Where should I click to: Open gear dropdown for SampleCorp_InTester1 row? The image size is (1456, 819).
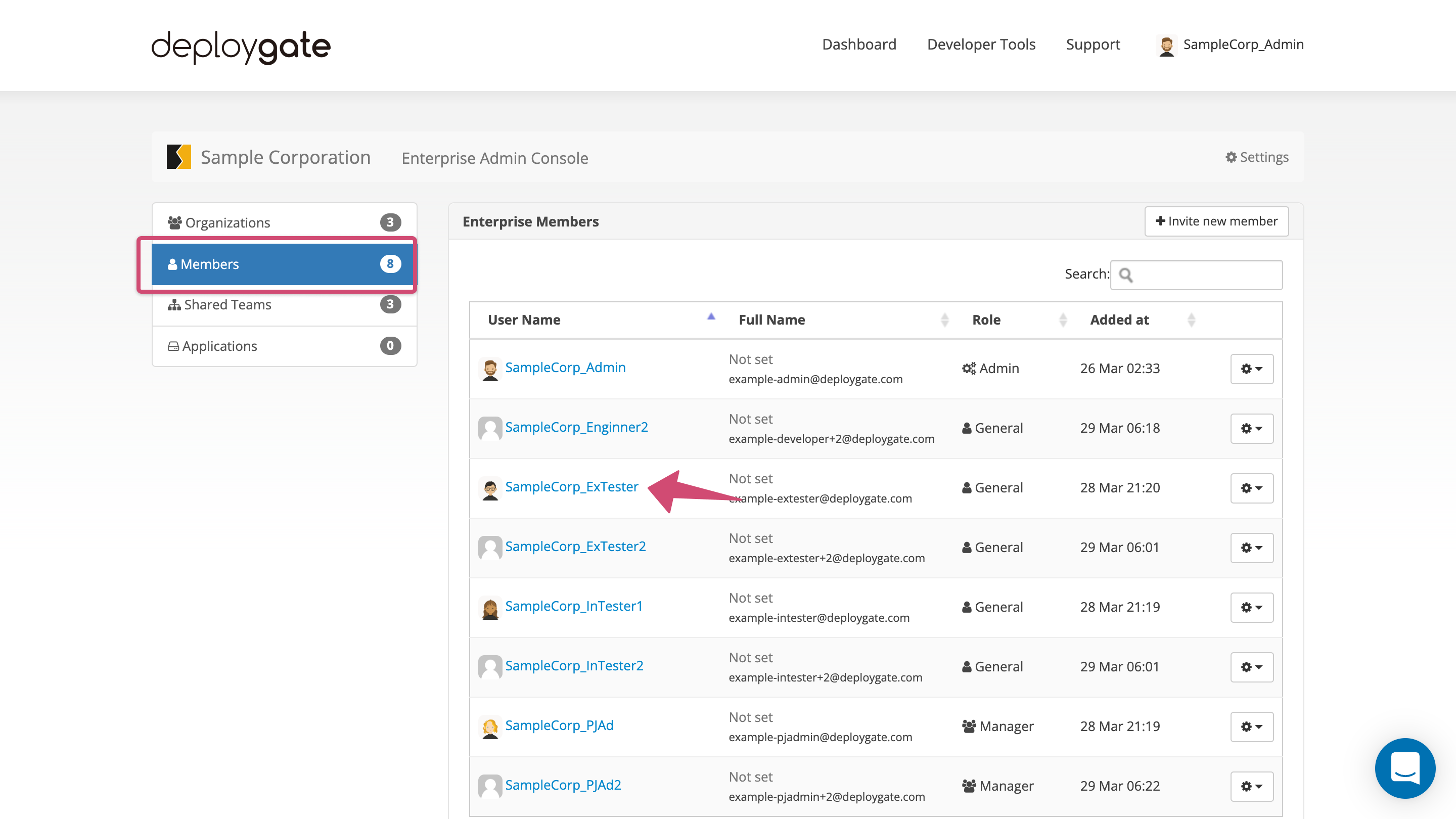(x=1251, y=607)
